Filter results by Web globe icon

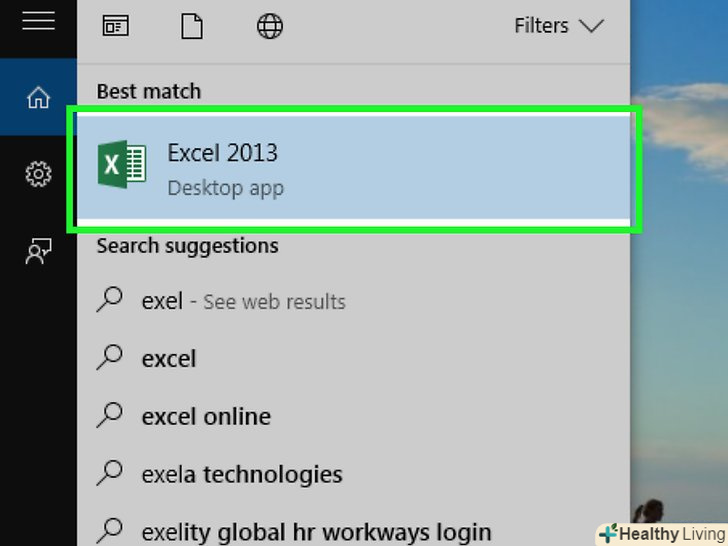click(270, 26)
